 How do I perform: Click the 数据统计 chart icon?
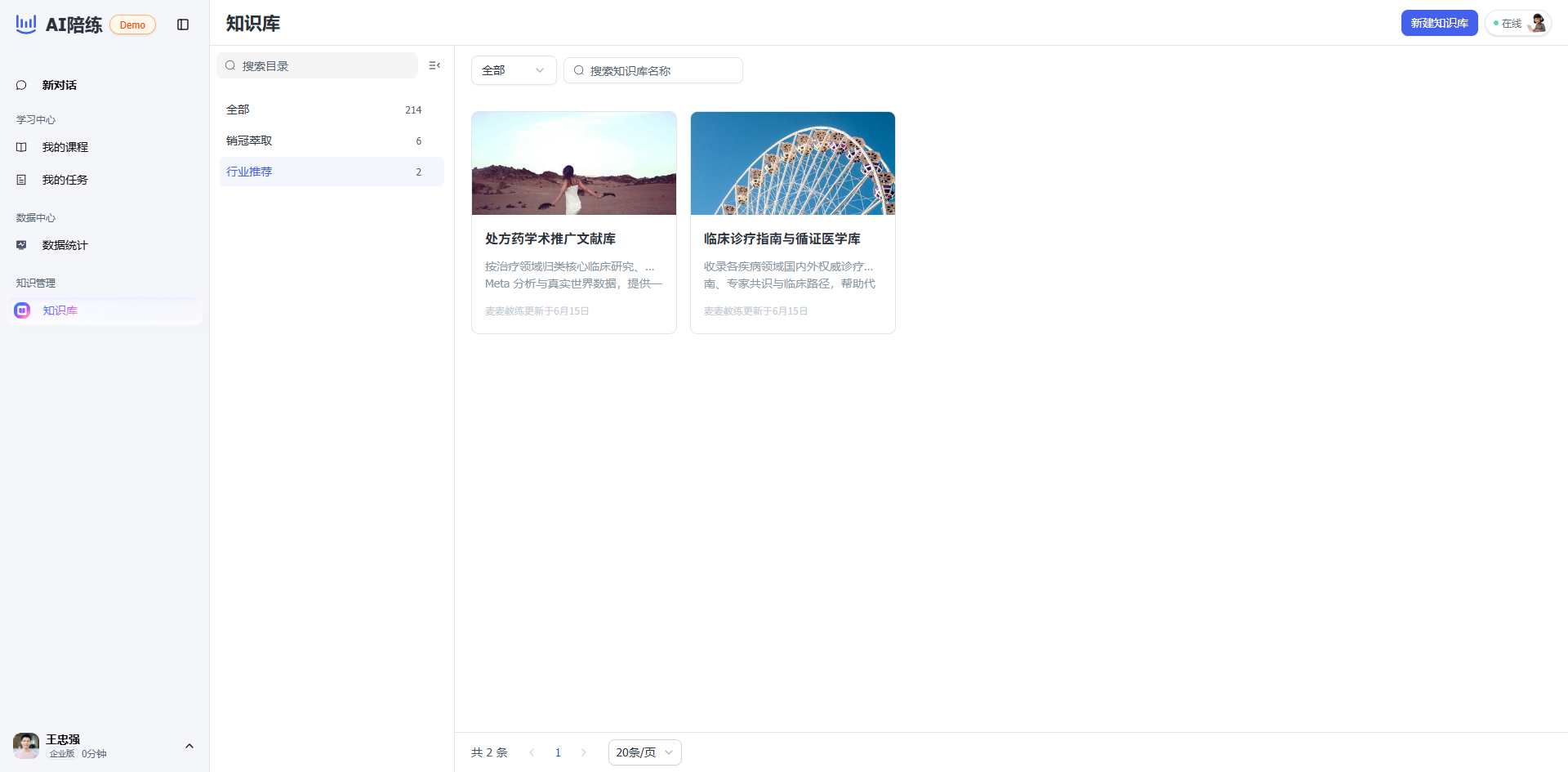[21, 245]
